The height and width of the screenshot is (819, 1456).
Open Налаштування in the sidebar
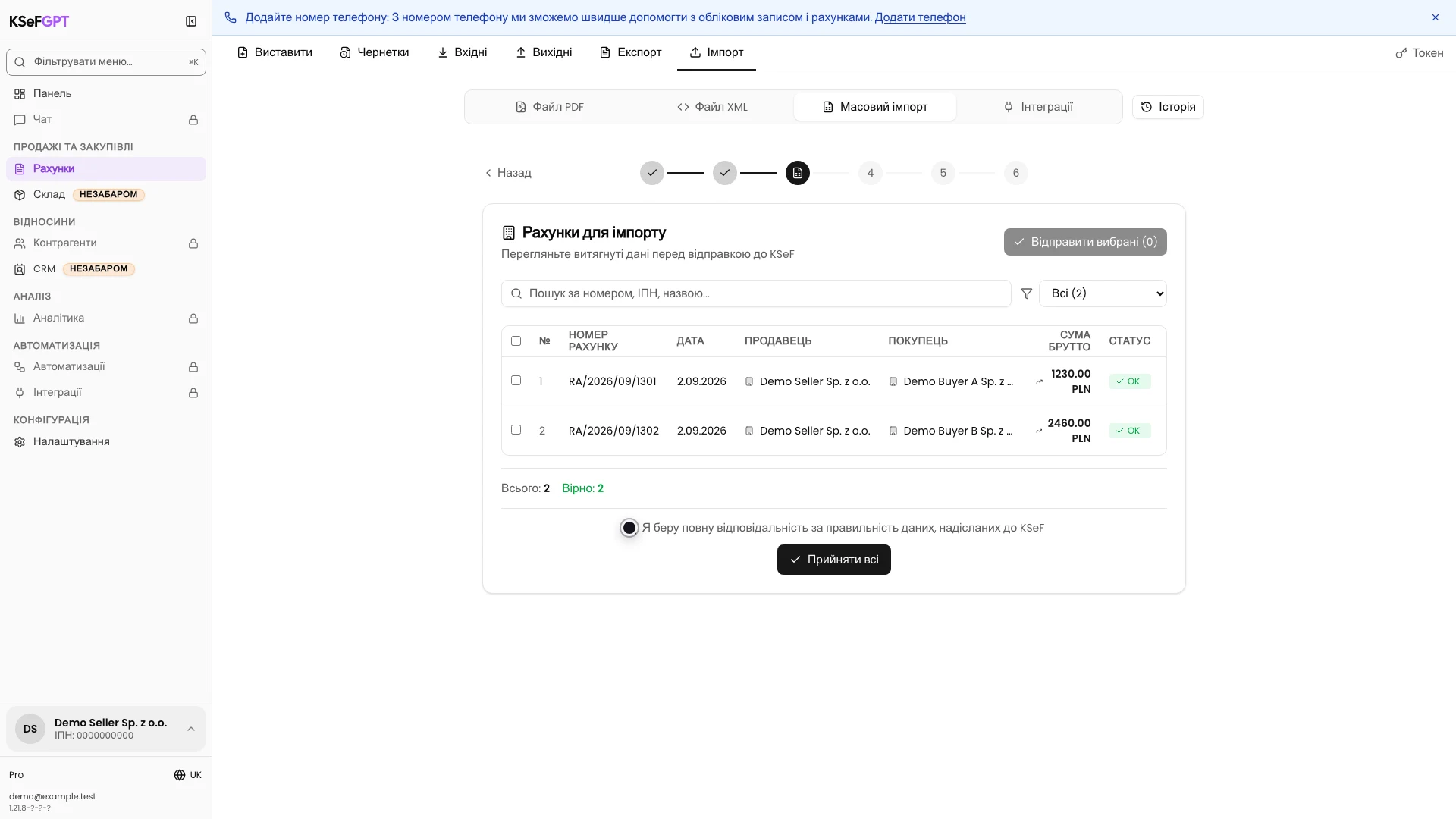pos(106,441)
